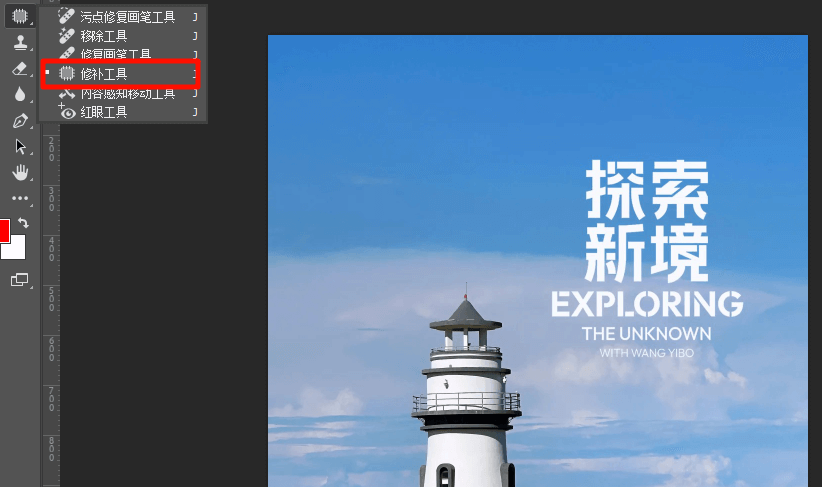Select the Eraser tool
822x487 pixels.
(20, 69)
